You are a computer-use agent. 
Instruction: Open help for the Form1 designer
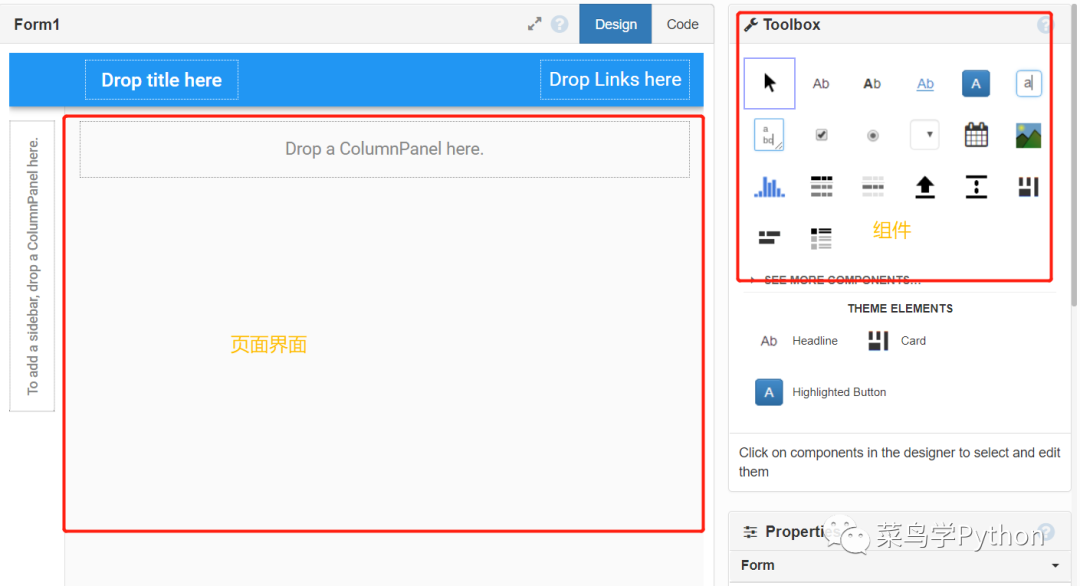click(x=559, y=24)
